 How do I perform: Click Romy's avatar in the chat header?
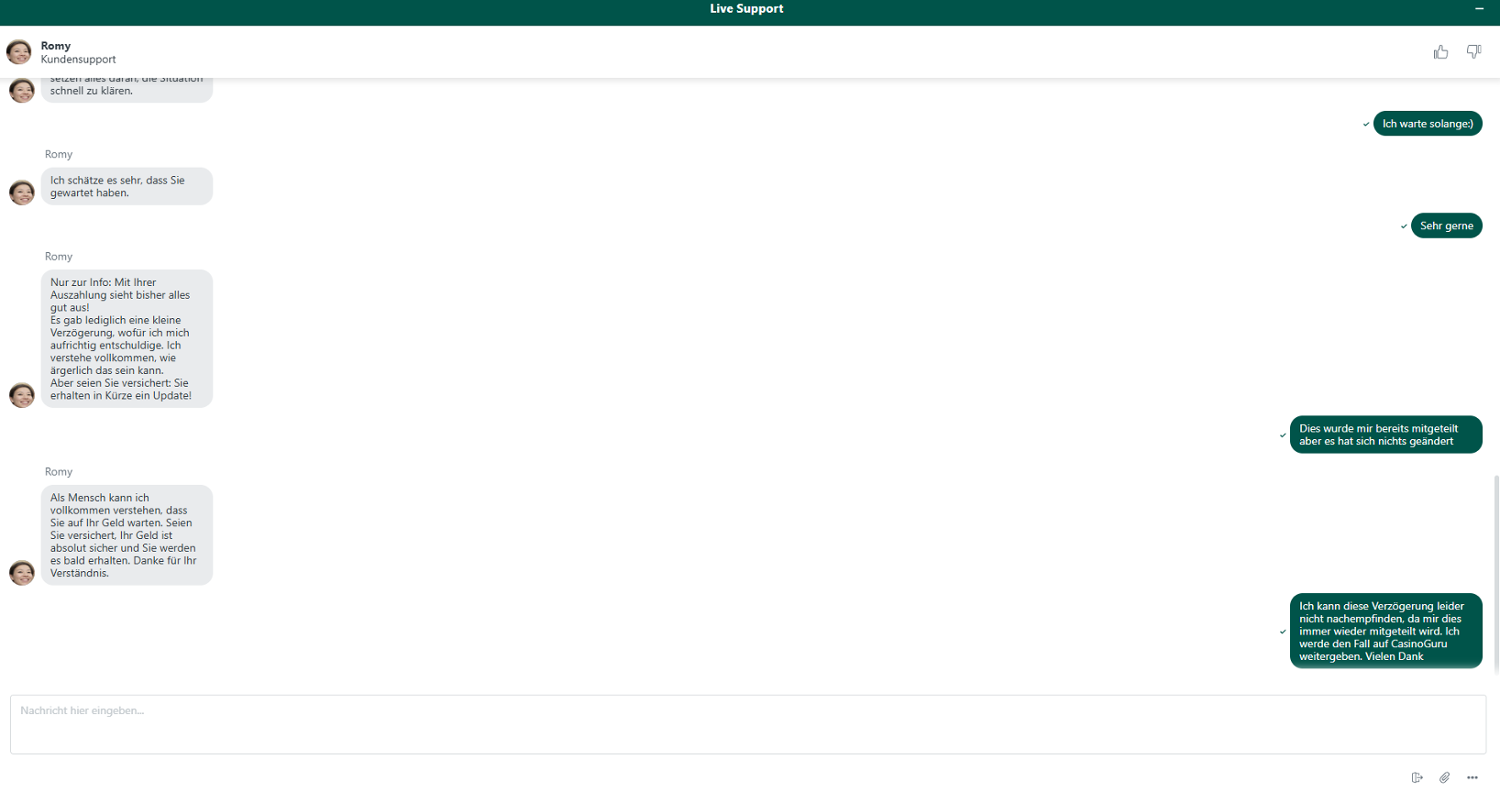click(19, 52)
